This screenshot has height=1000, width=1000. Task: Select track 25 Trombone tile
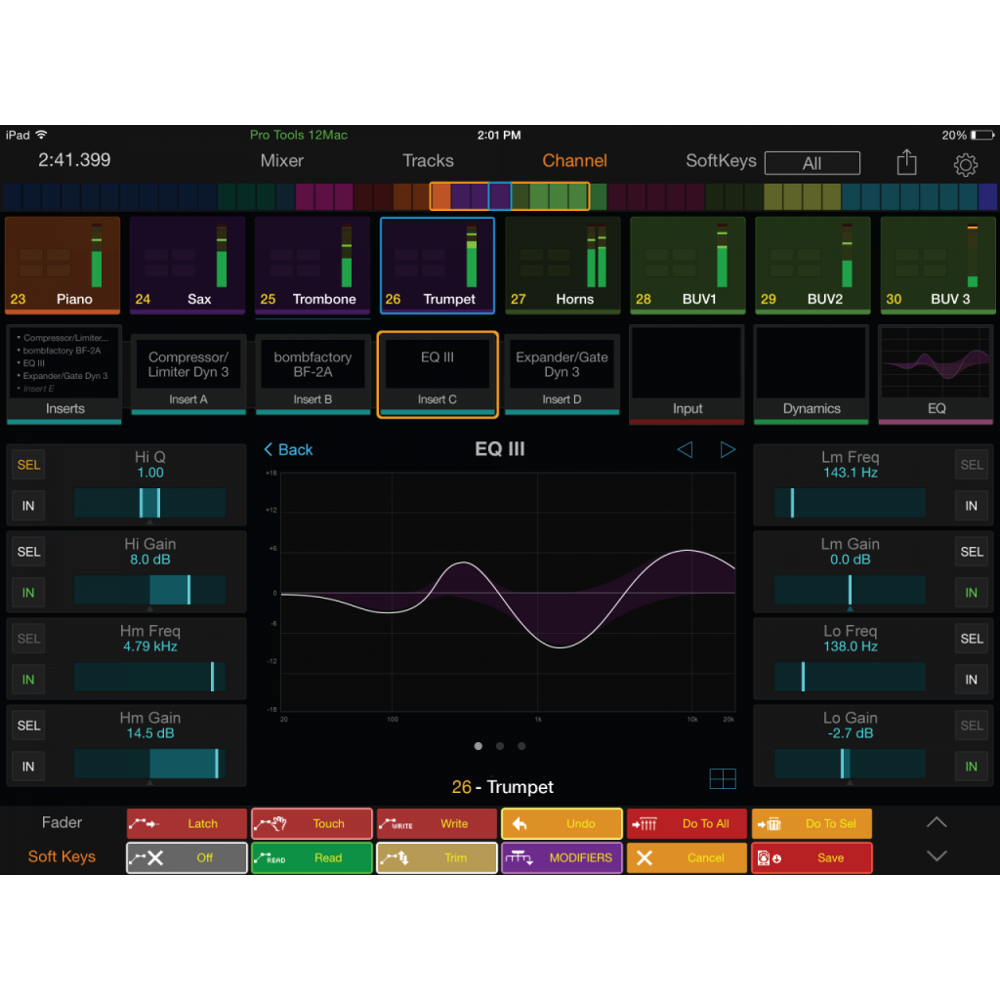point(312,265)
